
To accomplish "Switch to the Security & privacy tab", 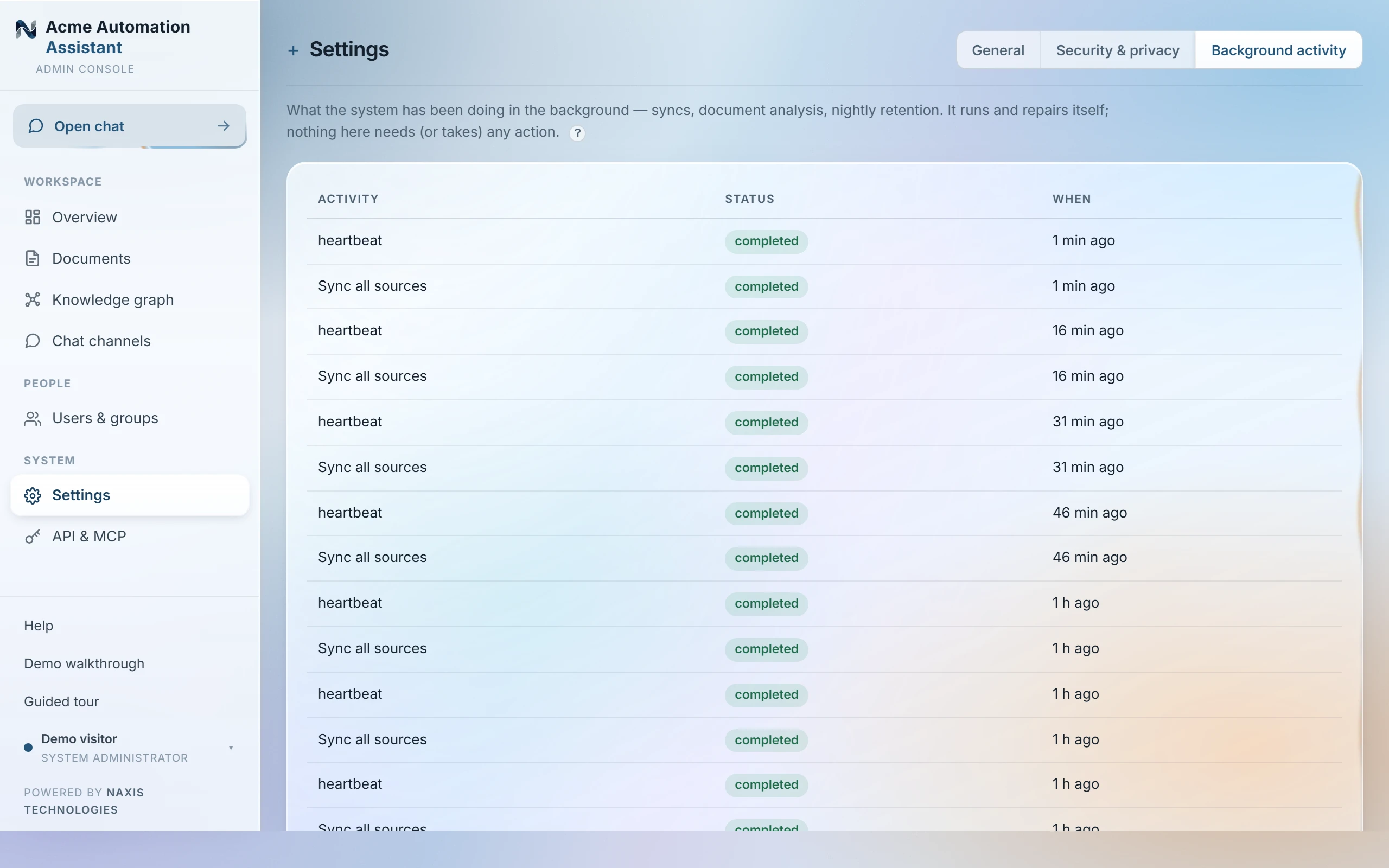I will pyautogui.click(x=1117, y=50).
